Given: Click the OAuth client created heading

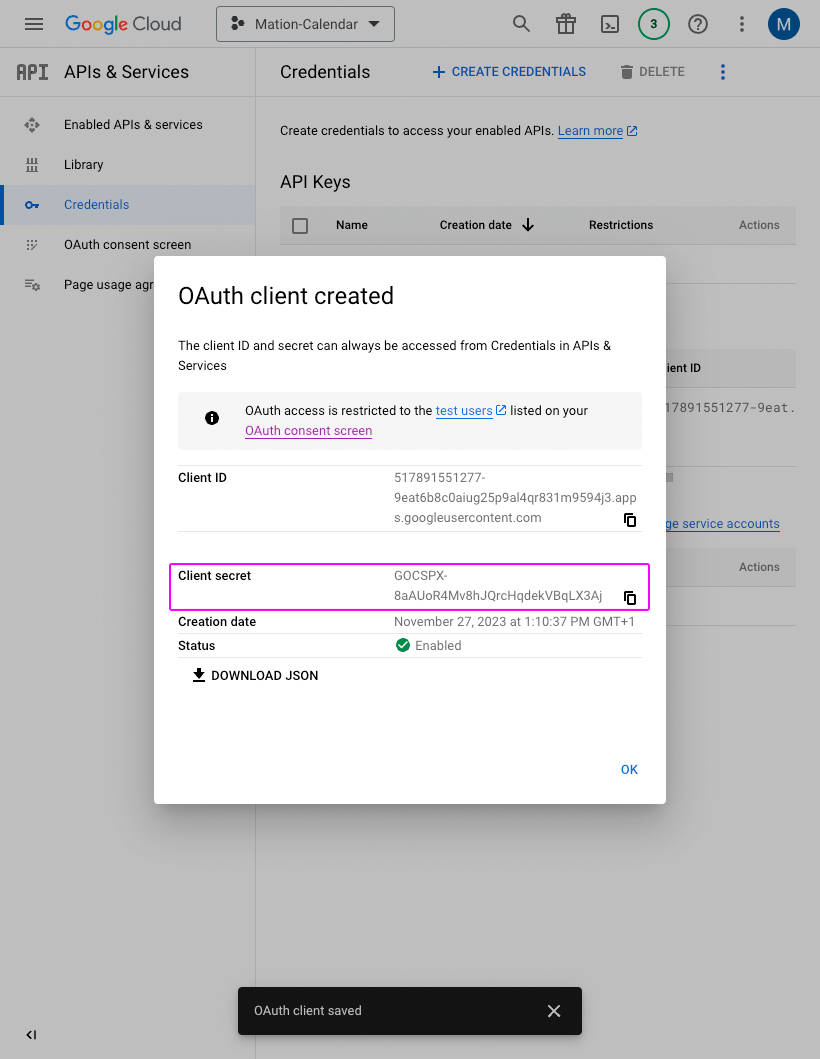Looking at the screenshot, I should click(x=286, y=296).
